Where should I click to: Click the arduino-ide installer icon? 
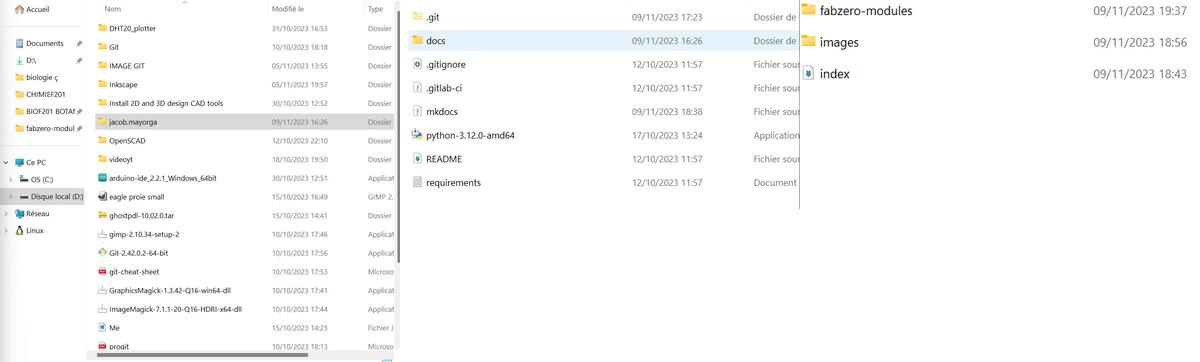click(102, 178)
